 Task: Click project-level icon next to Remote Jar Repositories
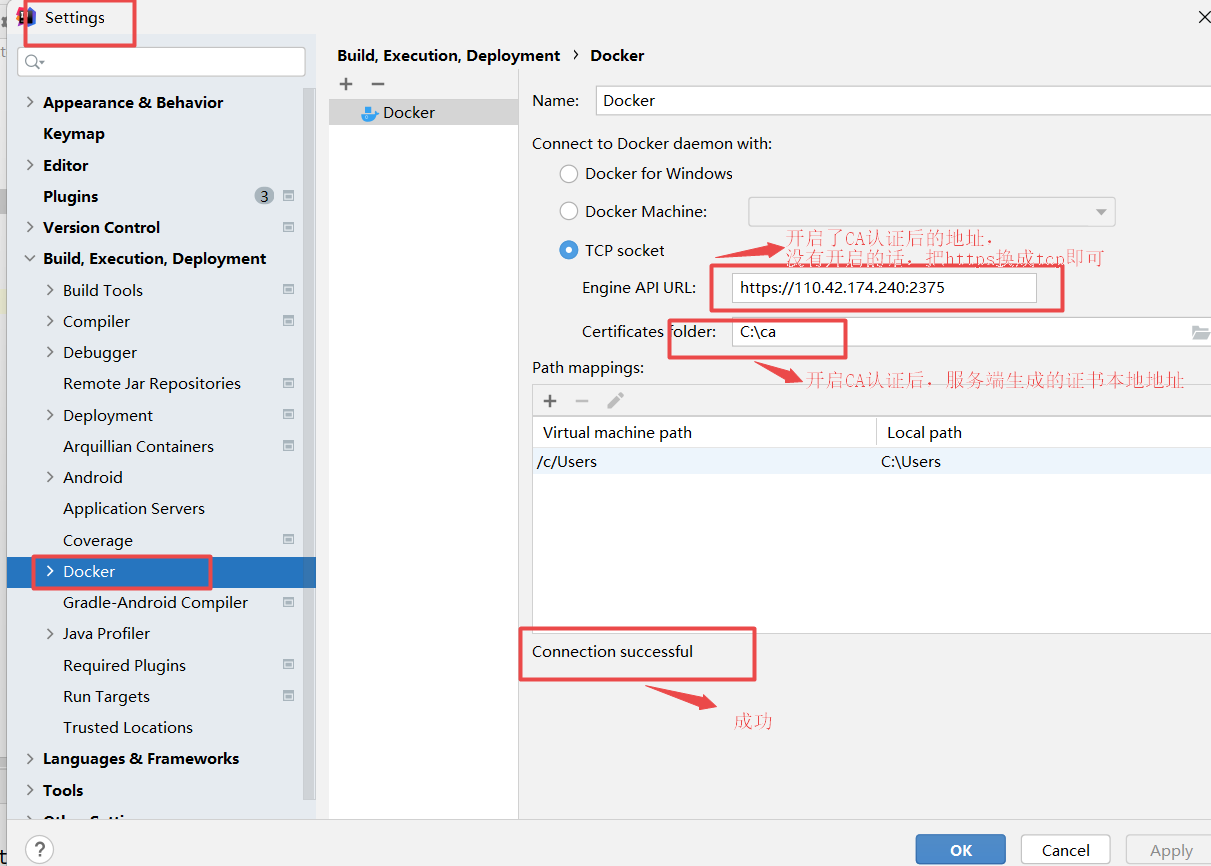(288, 383)
